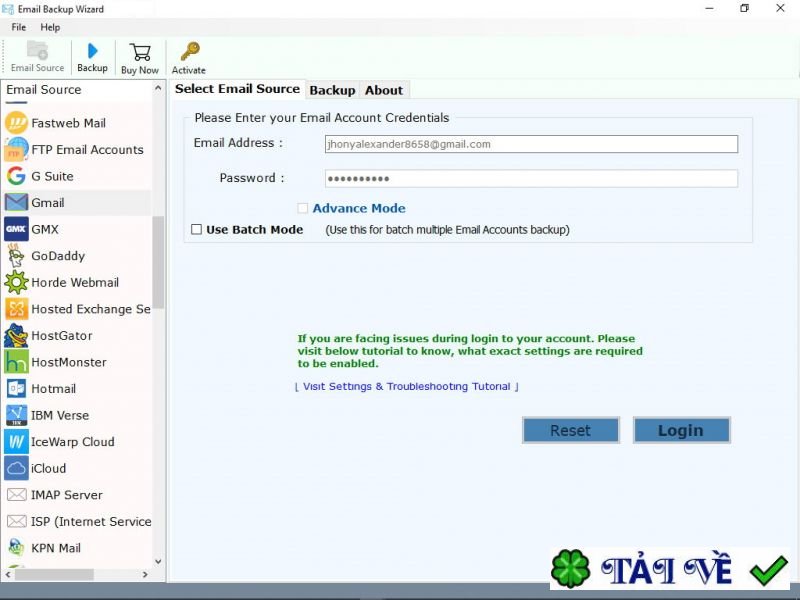
Task: Switch to Select Email Source tab
Action: pyautogui.click(x=237, y=89)
